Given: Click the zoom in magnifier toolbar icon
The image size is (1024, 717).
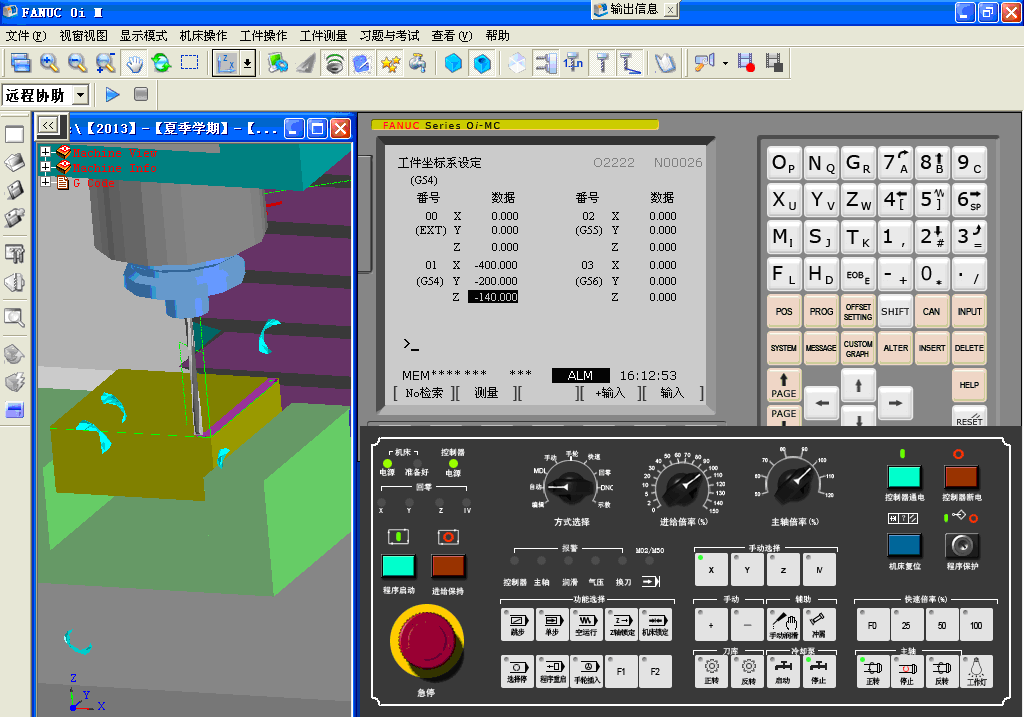Looking at the screenshot, I should 49,63.
